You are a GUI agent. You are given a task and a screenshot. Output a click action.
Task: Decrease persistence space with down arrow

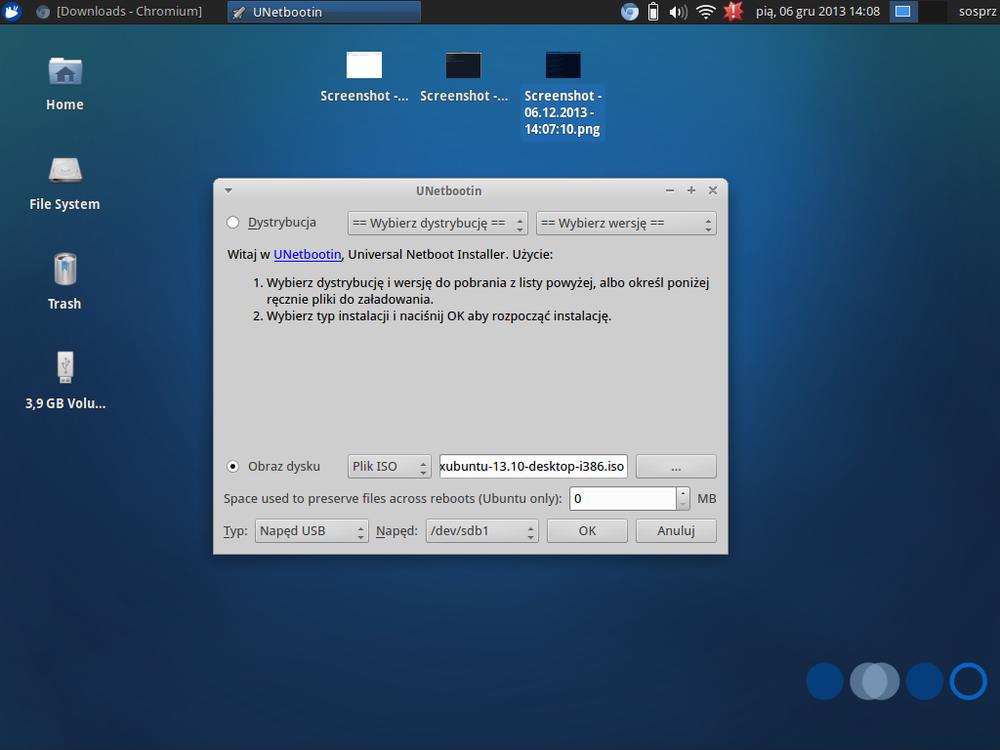(683, 504)
